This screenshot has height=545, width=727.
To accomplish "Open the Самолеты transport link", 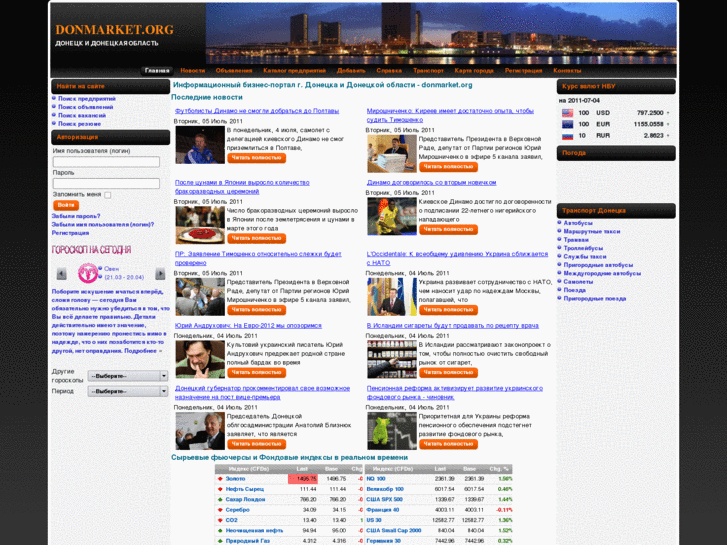I will pyautogui.click(x=578, y=282).
